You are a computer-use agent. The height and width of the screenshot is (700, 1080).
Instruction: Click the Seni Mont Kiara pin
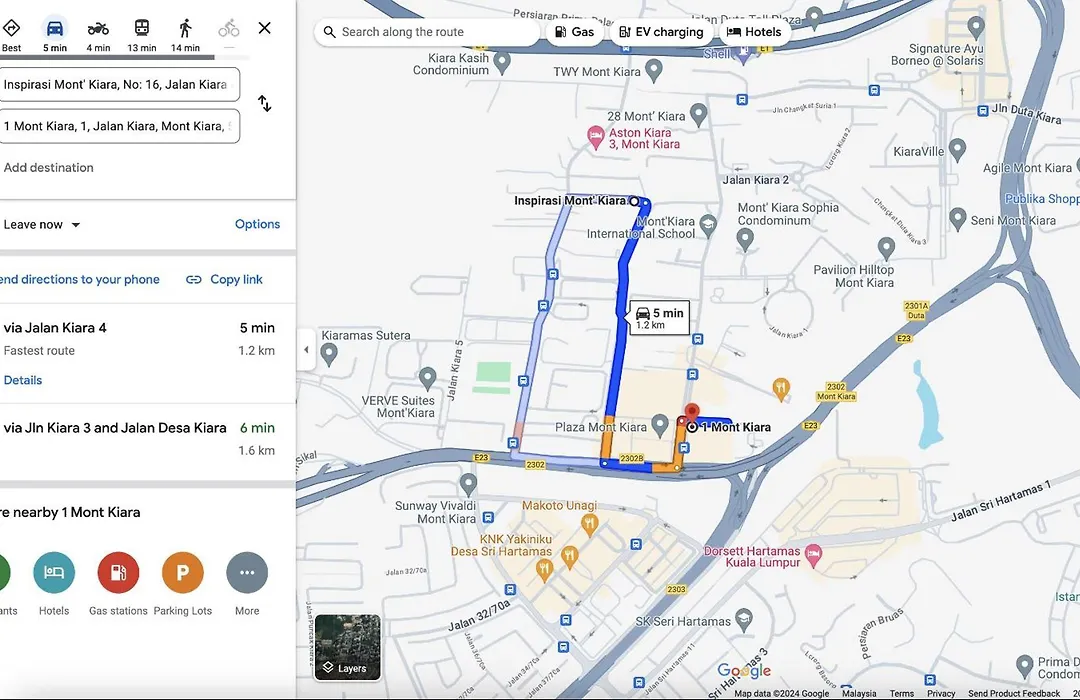coord(957,218)
